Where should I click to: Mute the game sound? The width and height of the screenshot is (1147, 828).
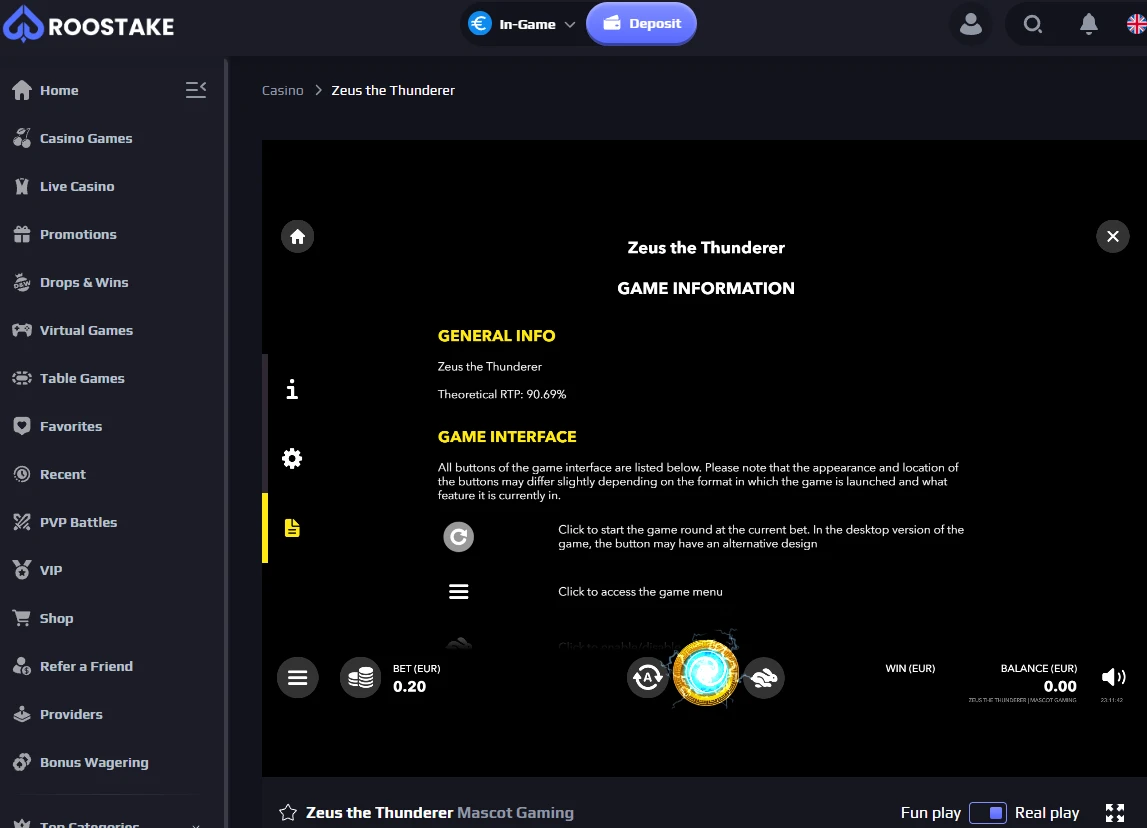[1113, 677]
